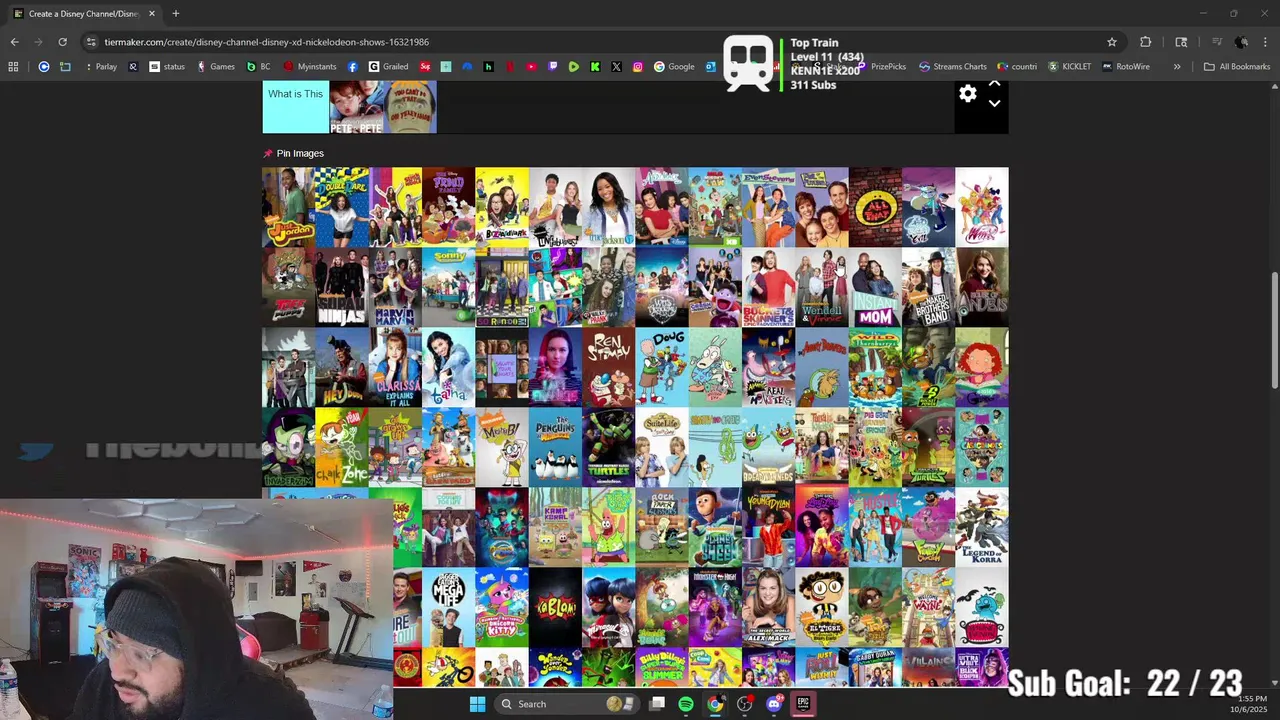Open the Myinstants bookmark
This screenshot has width=1280, height=720.
(310, 67)
